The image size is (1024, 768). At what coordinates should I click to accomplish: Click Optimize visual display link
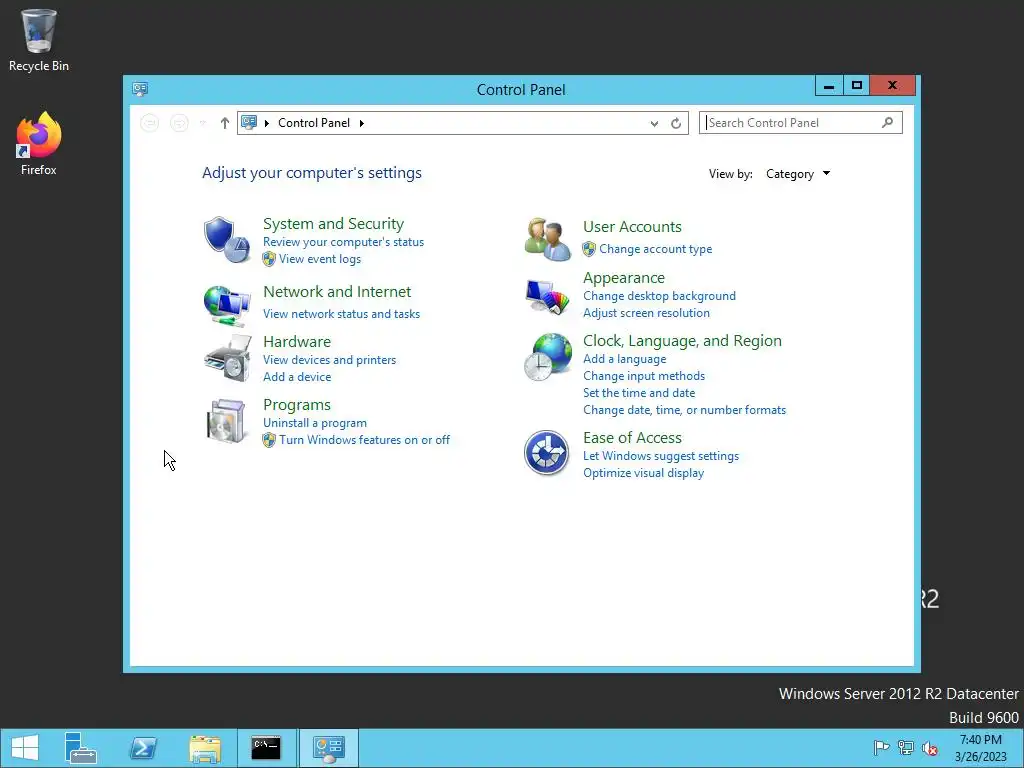pos(643,473)
